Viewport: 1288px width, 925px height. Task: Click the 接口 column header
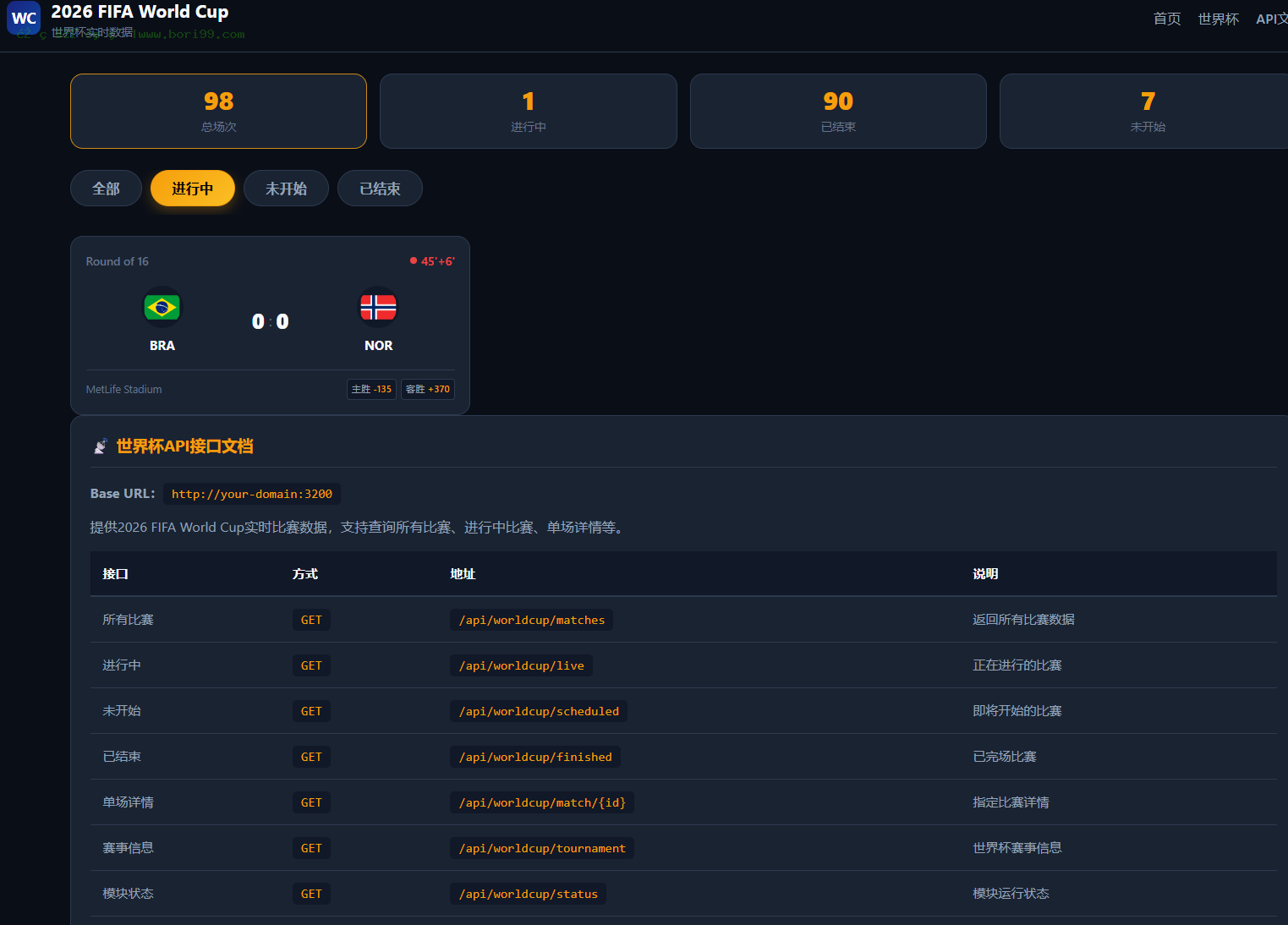115,574
